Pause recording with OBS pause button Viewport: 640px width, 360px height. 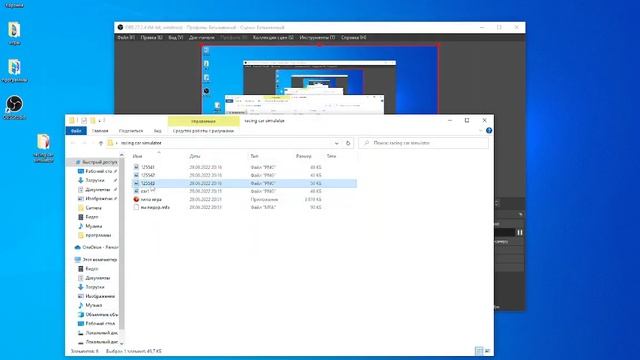[x=520, y=232]
